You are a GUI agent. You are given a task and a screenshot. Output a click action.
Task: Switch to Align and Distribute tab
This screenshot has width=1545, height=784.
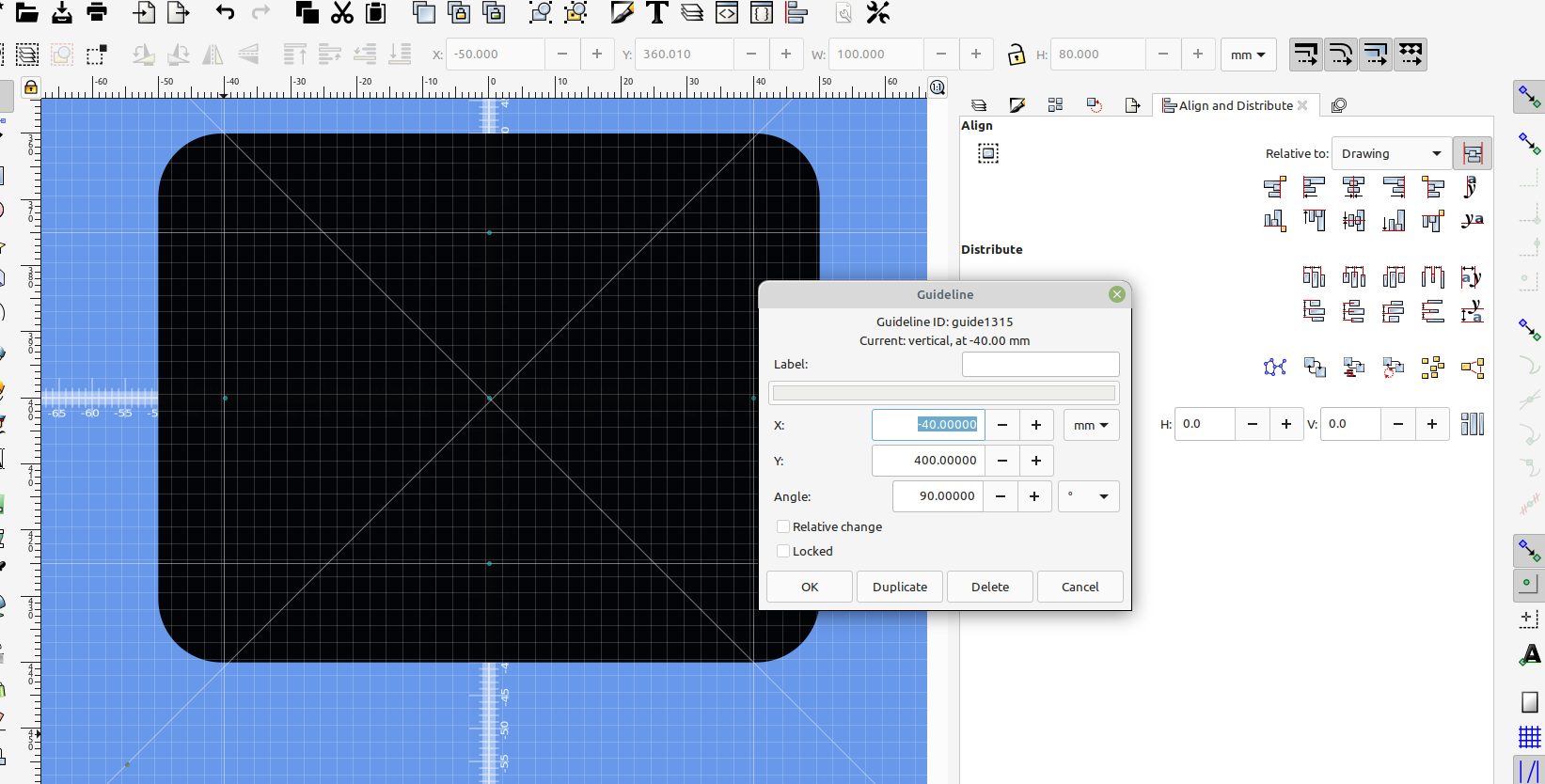tap(1234, 105)
